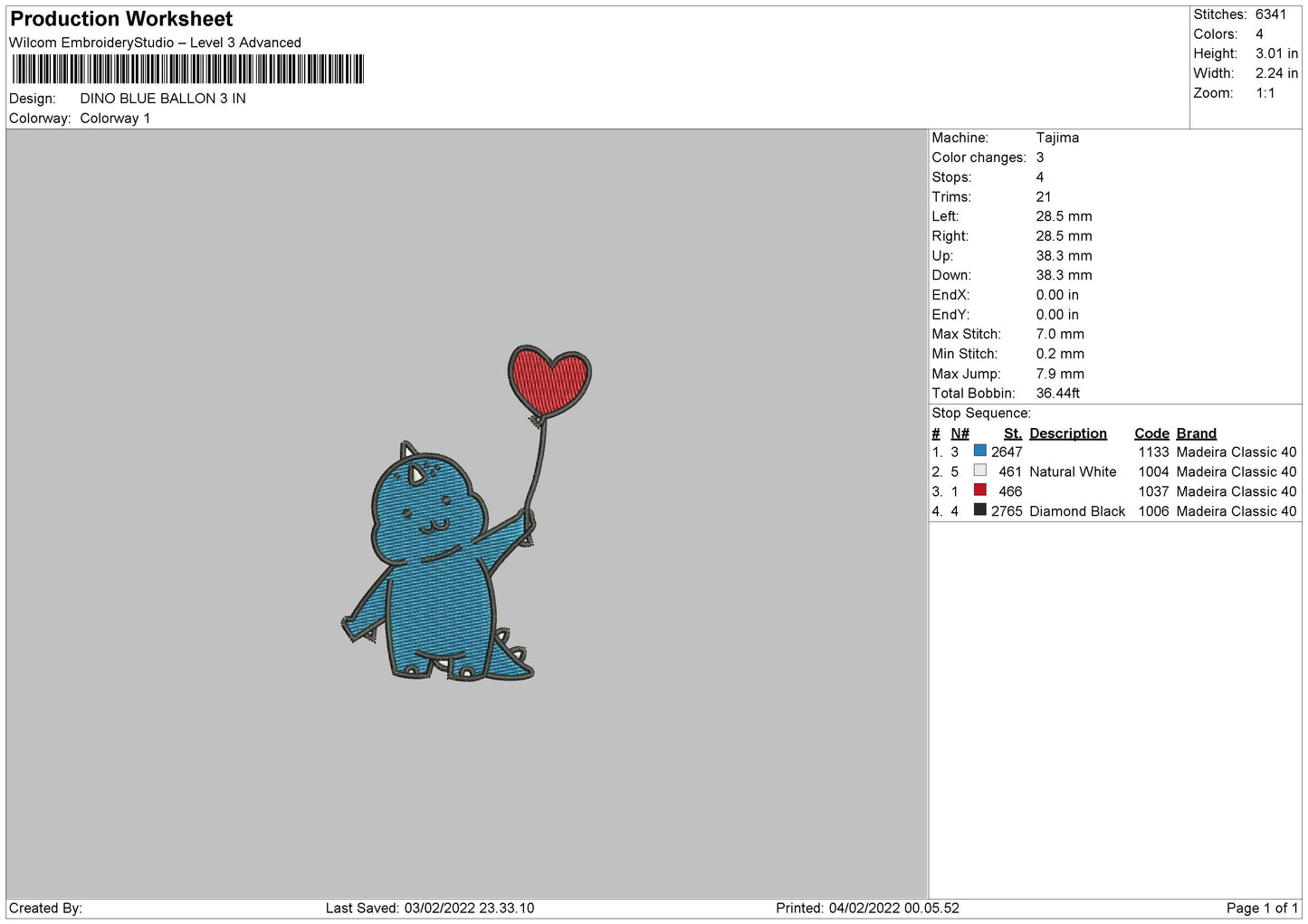Click the Stitches count value 6341

(x=1270, y=14)
